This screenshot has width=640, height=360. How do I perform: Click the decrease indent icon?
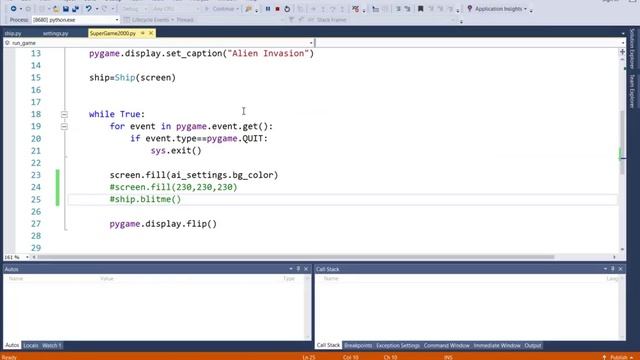pyautogui.click(x=398, y=9)
